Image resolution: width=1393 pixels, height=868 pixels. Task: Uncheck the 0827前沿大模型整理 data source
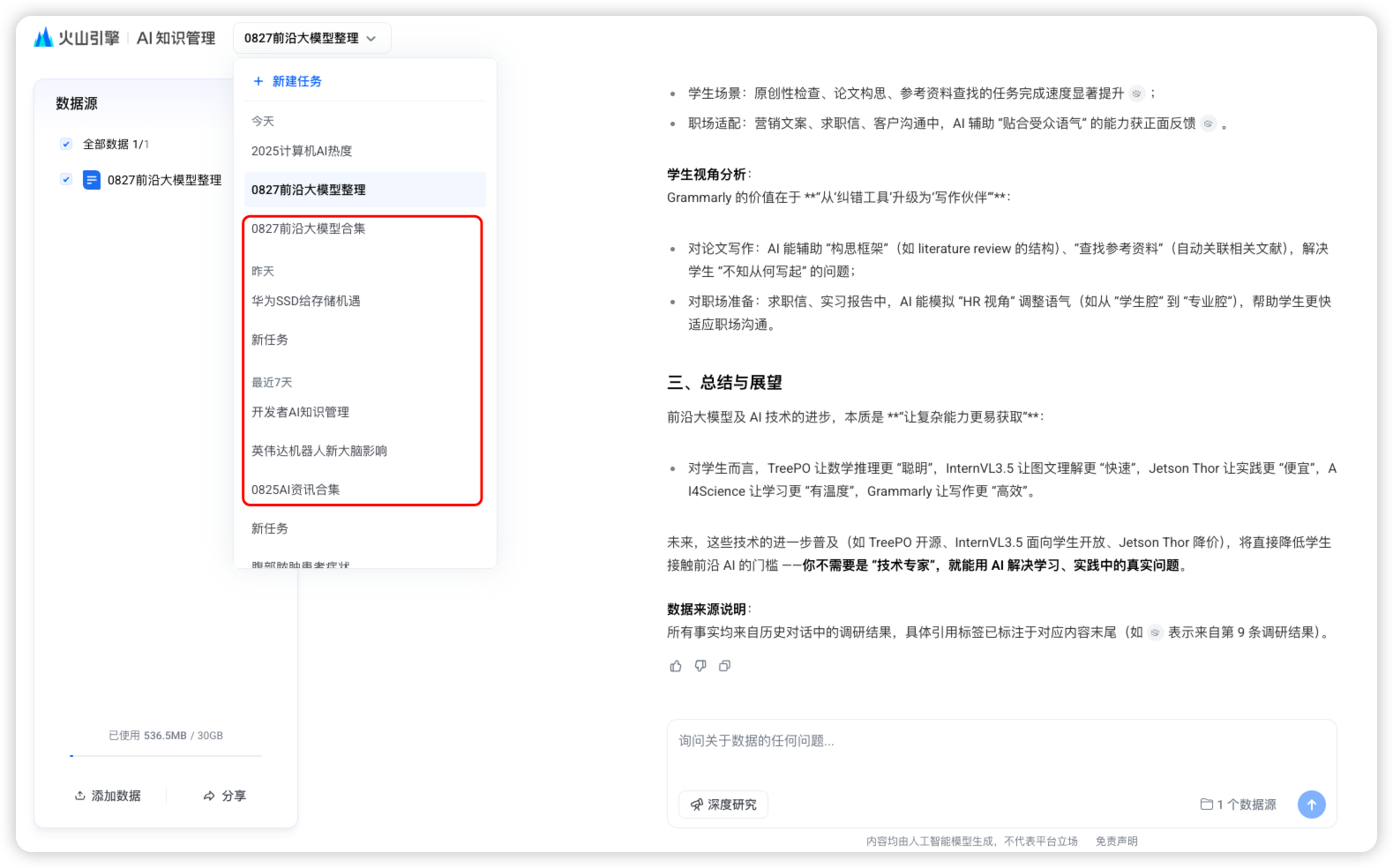66,180
